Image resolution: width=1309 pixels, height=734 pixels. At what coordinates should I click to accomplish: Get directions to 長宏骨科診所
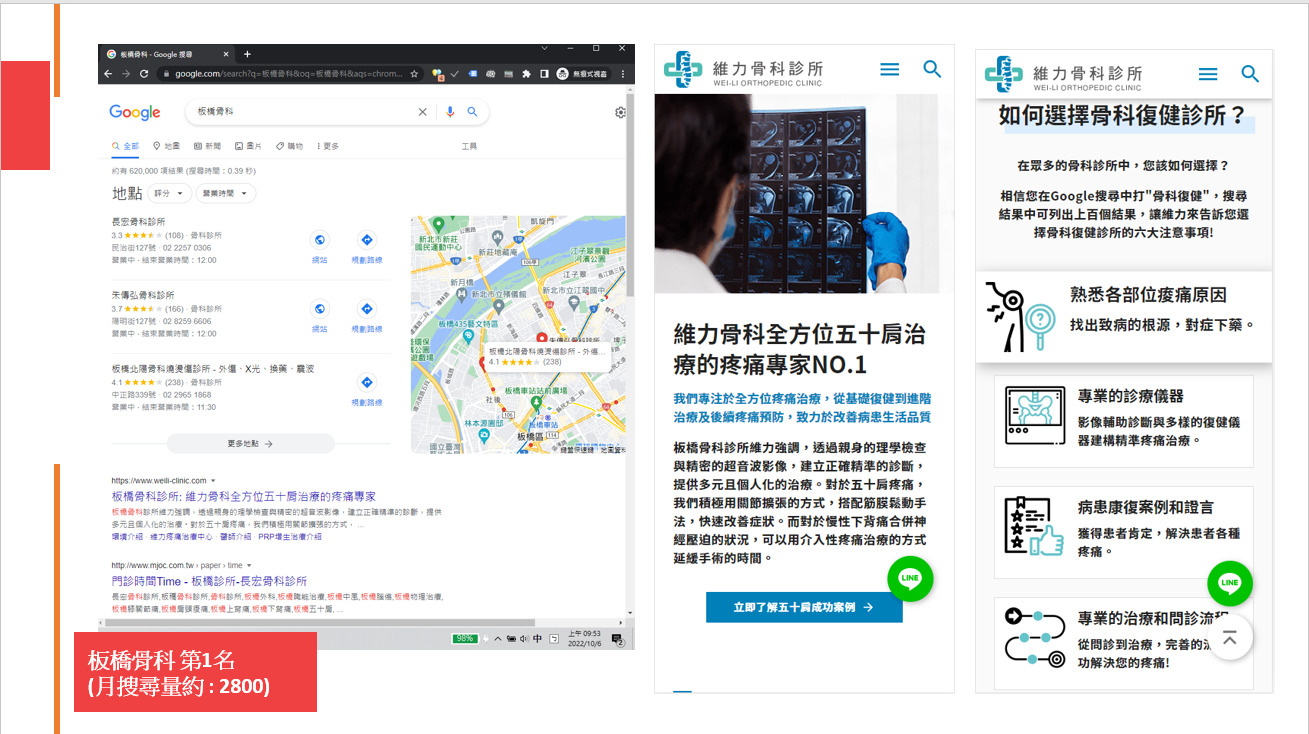click(x=366, y=240)
